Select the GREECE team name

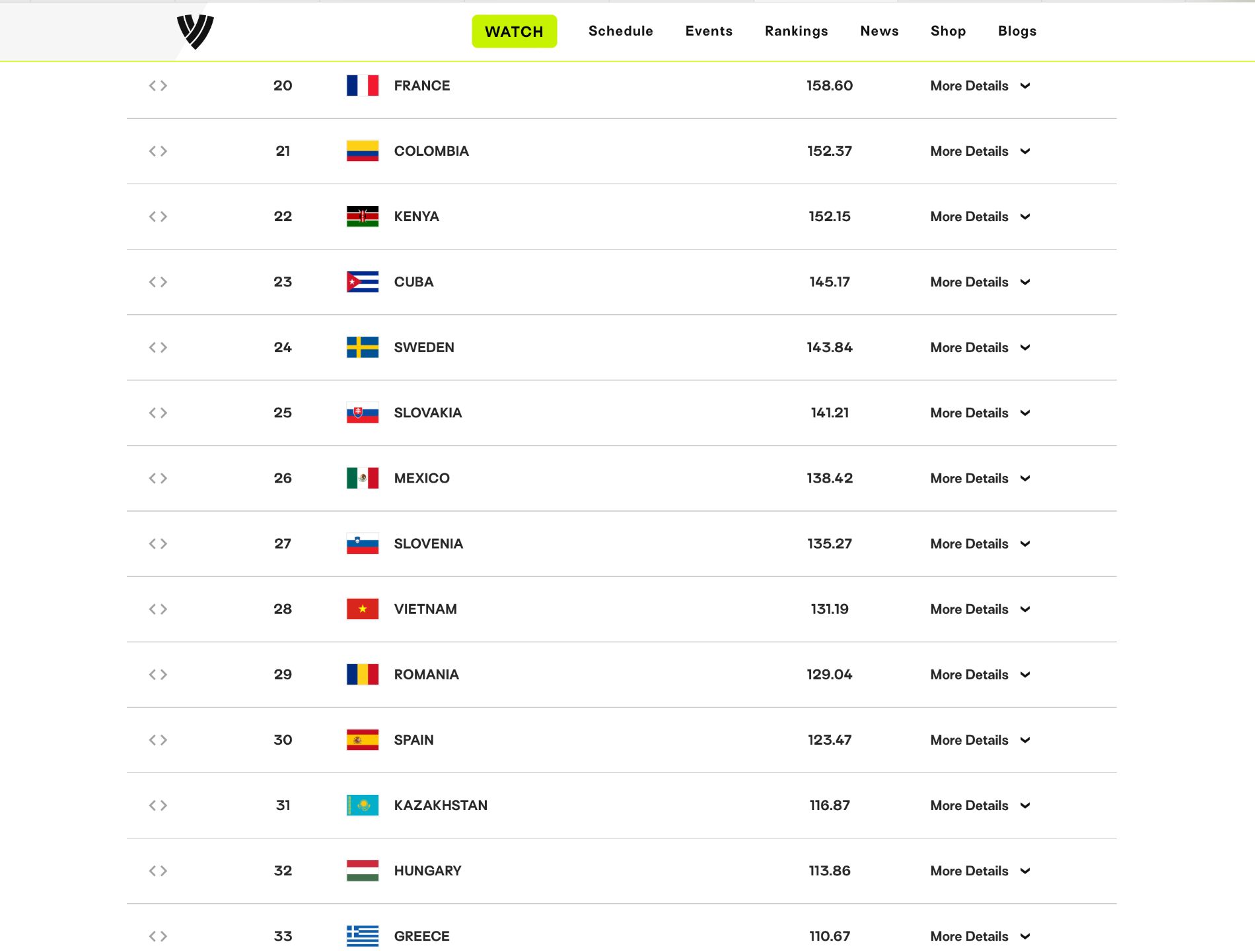421,936
